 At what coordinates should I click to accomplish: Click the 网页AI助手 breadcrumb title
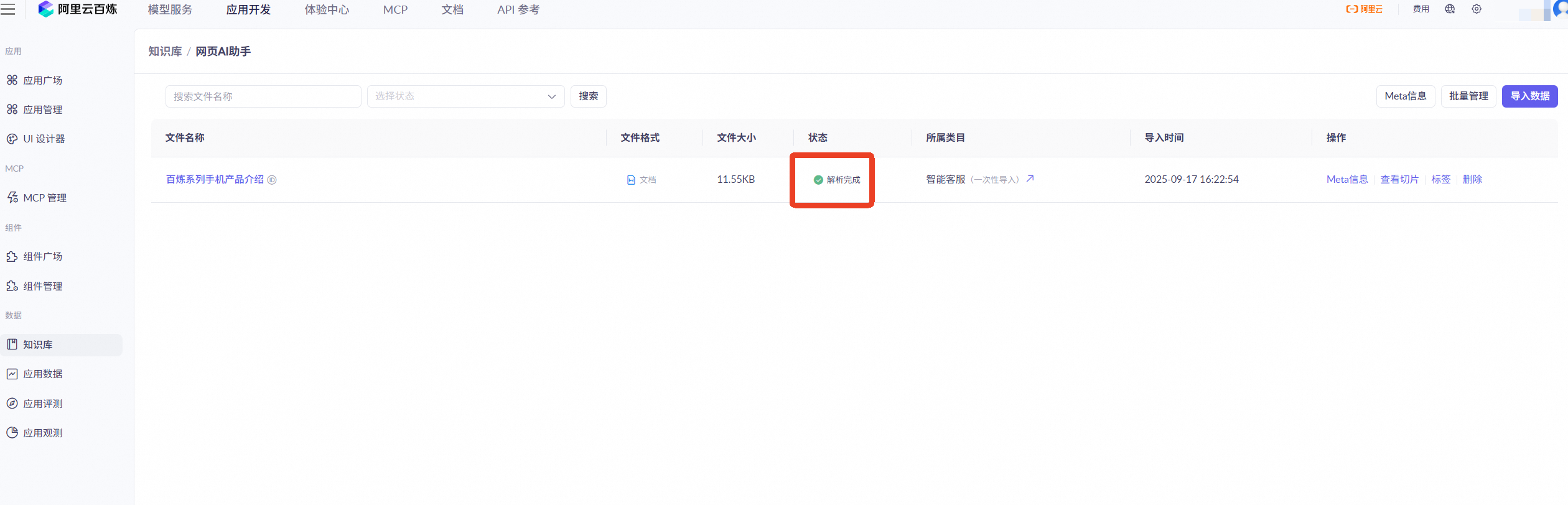coord(223,52)
